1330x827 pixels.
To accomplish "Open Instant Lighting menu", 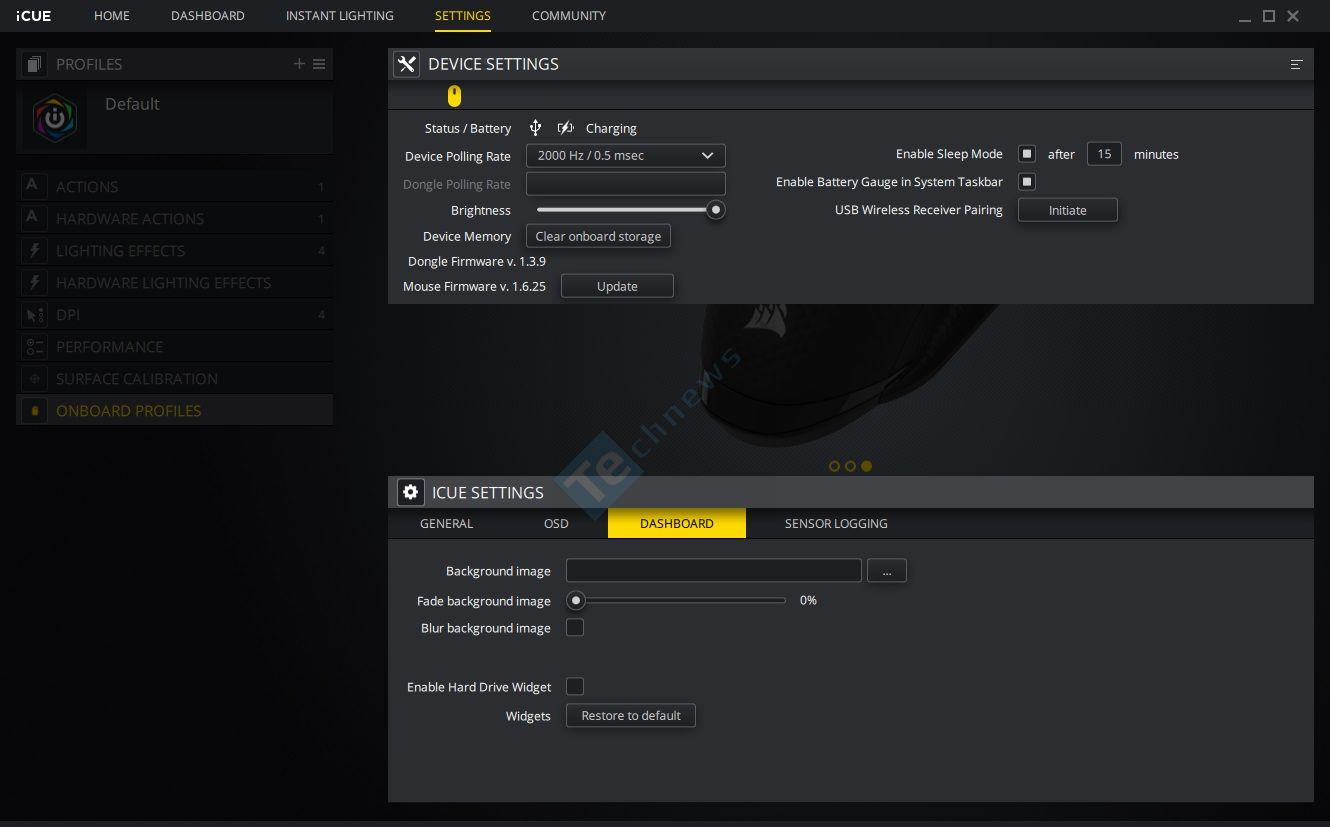I will click(x=340, y=16).
